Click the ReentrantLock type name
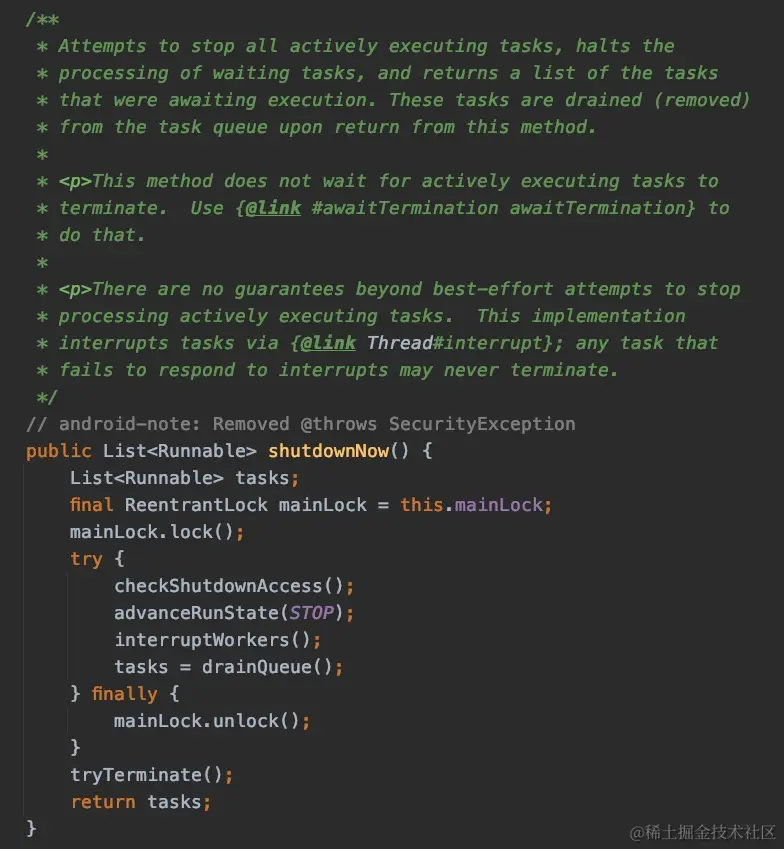Viewport: 784px width, 849px height. pyautogui.click(x=196, y=505)
